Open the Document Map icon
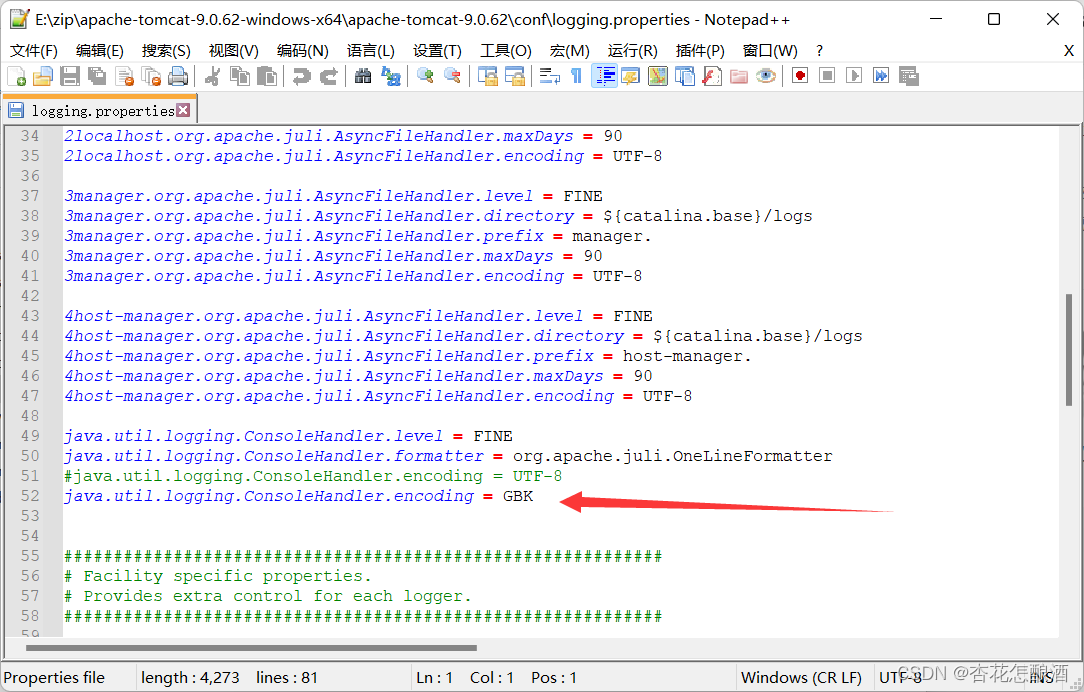Screen dimensions: 1084x692 (657, 75)
